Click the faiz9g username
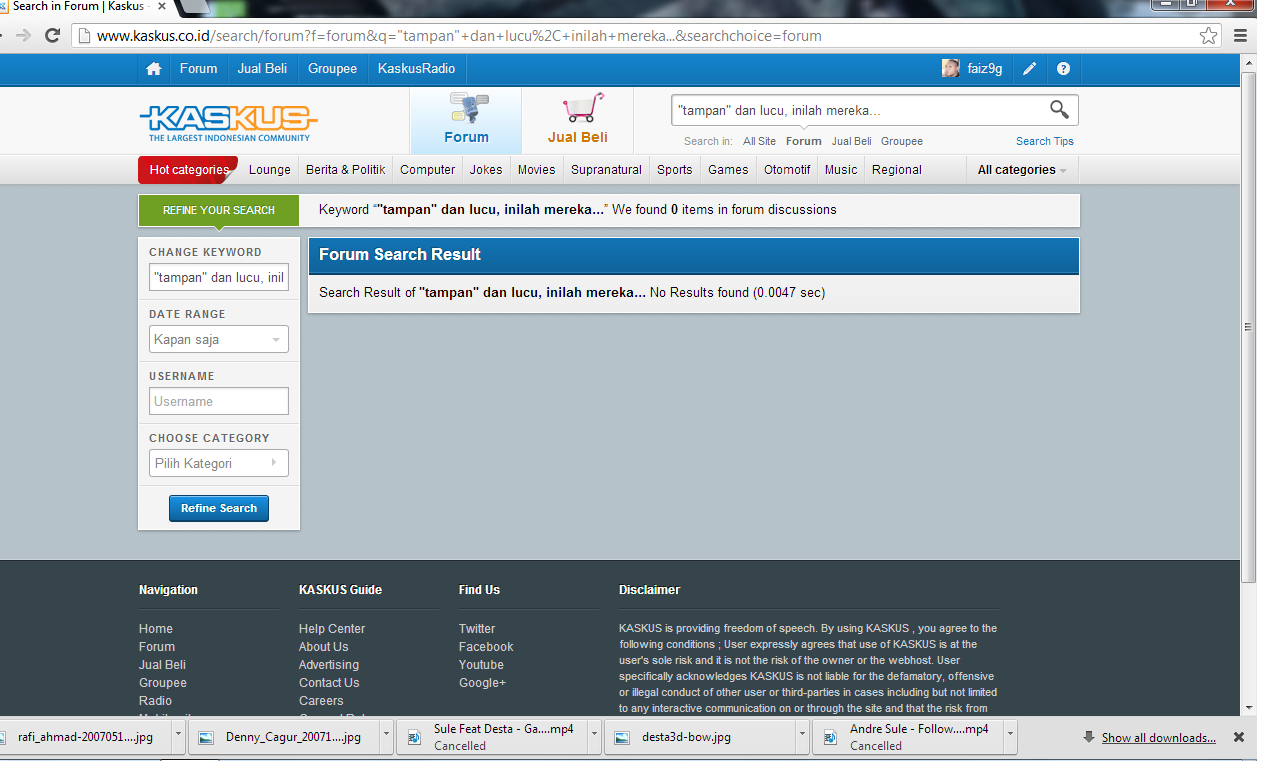The width and height of the screenshot is (1280, 768). (x=985, y=69)
